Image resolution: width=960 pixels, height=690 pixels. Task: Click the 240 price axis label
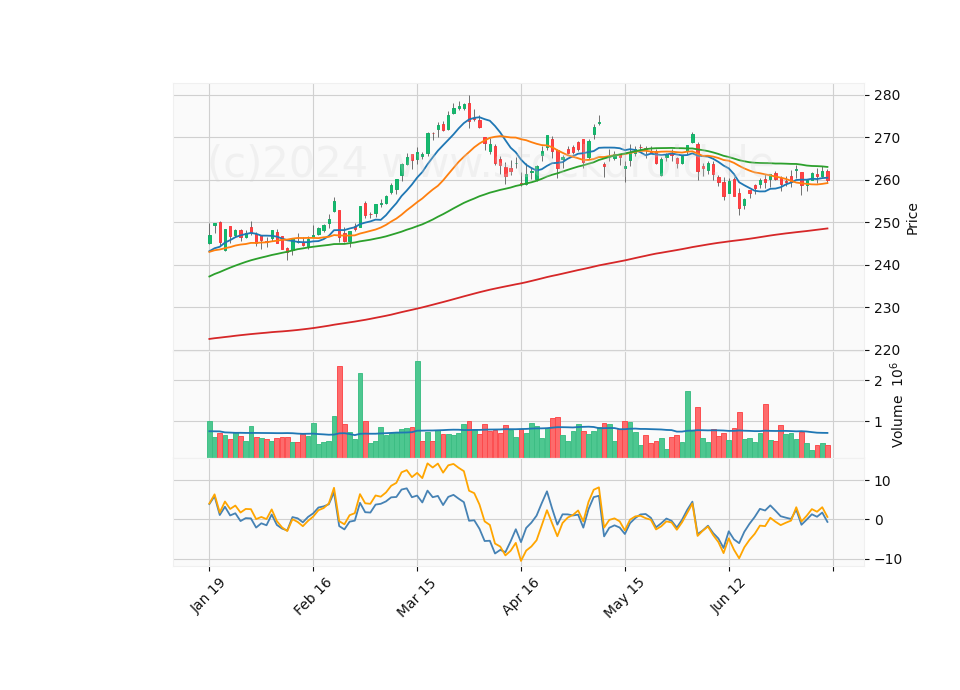887,266
